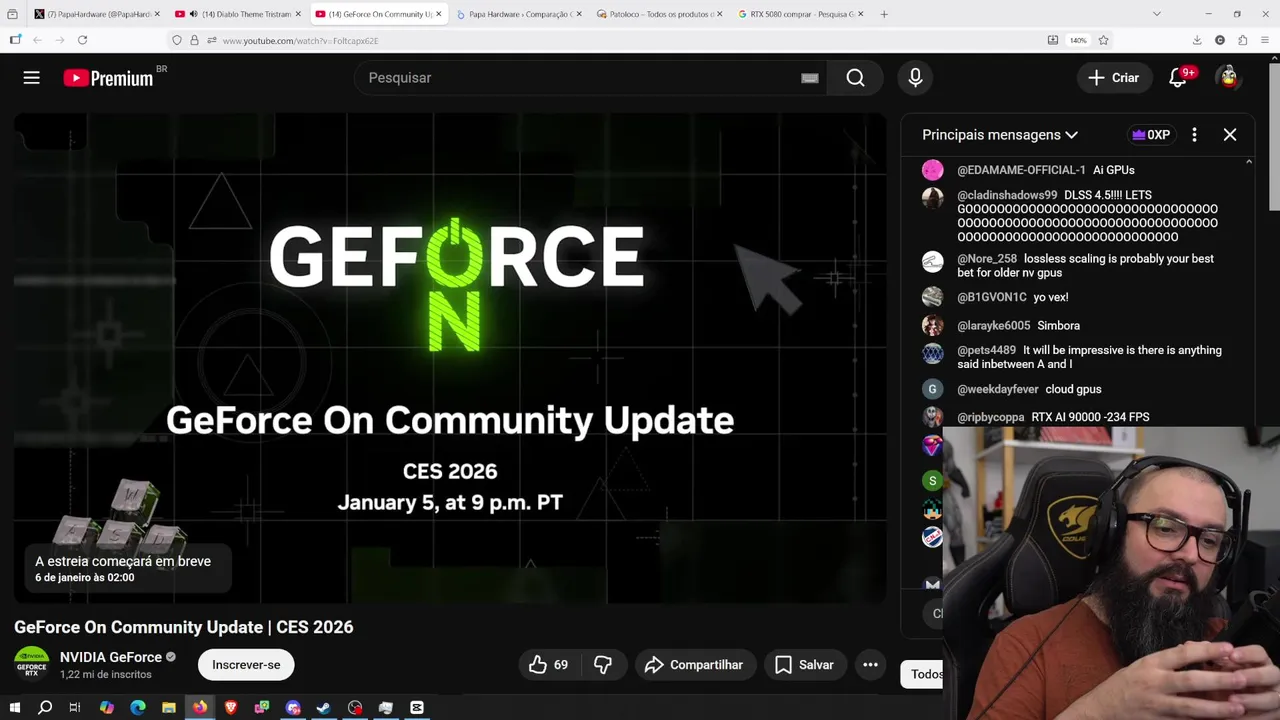
Task: Open notifications bell with 9+ badge
Action: (1179, 77)
